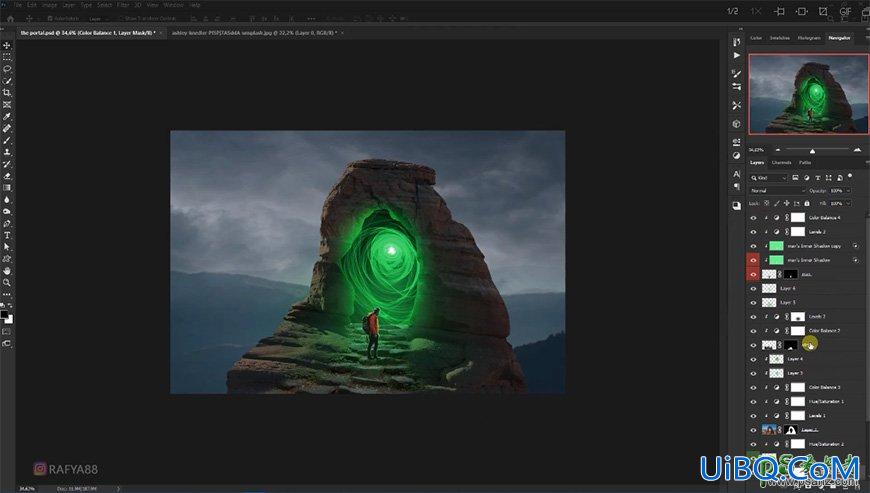Viewport: 870px width, 493px height.
Task: Switch to the Paths tab
Action: [x=805, y=162]
